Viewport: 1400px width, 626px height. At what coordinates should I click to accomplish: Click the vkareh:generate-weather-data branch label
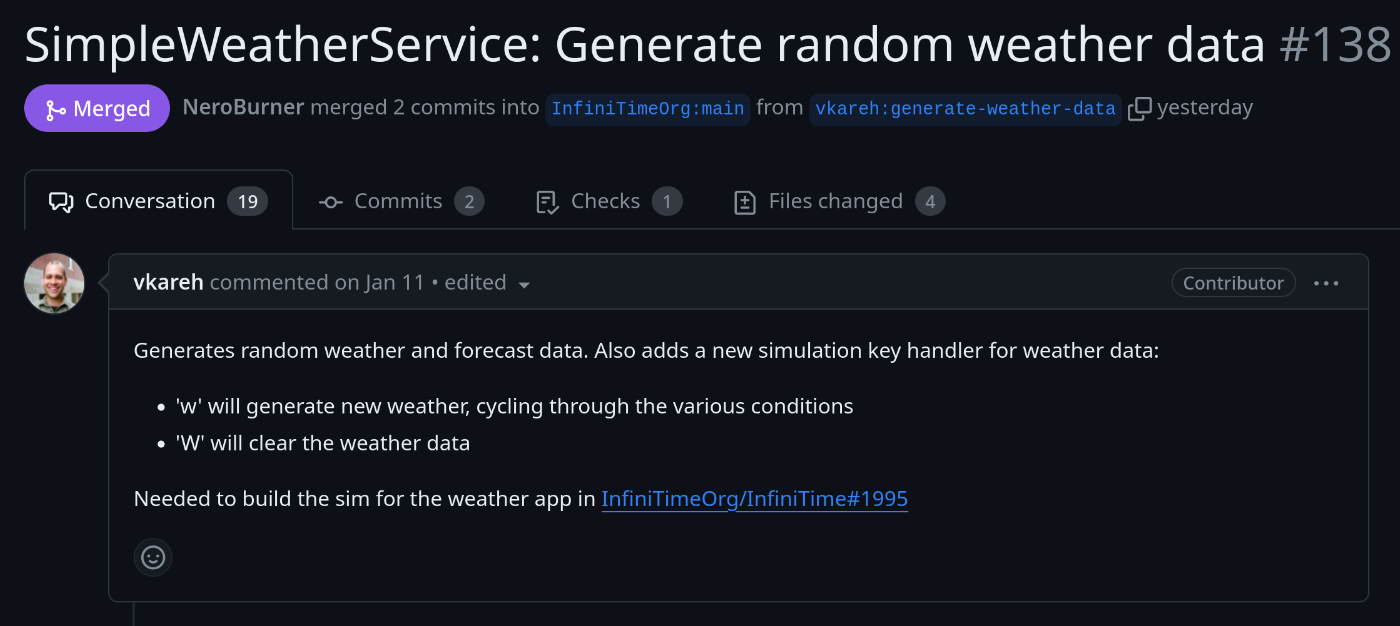tap(965, 107)
